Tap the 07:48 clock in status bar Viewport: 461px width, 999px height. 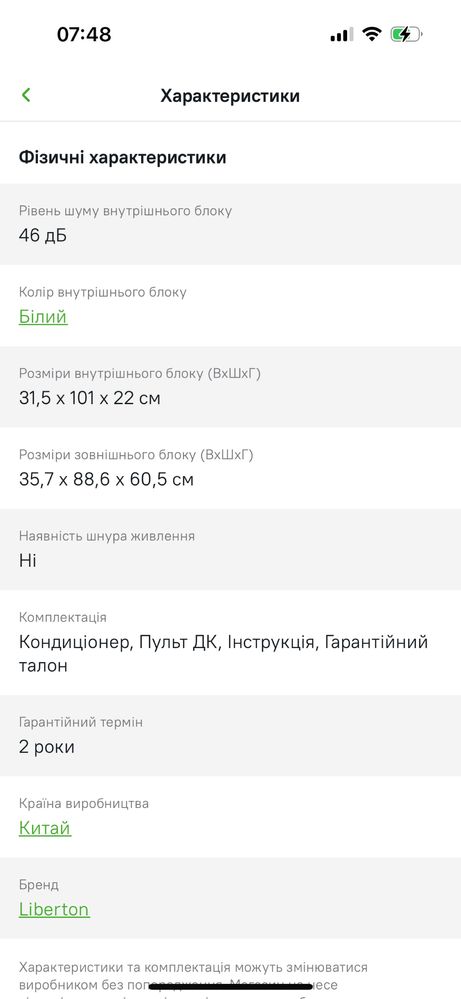point(84,34)
